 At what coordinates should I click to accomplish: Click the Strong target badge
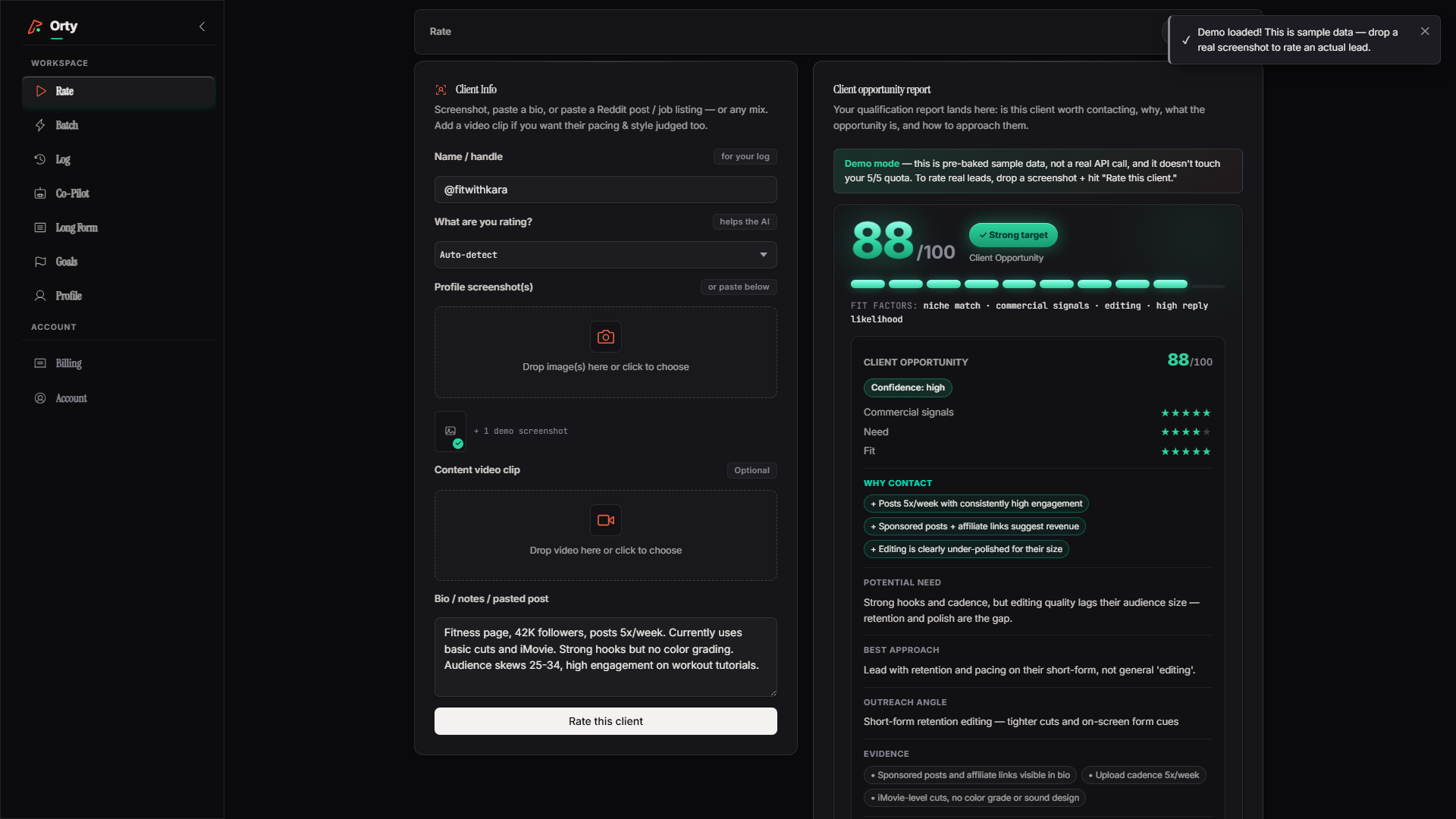point(1013,235)
